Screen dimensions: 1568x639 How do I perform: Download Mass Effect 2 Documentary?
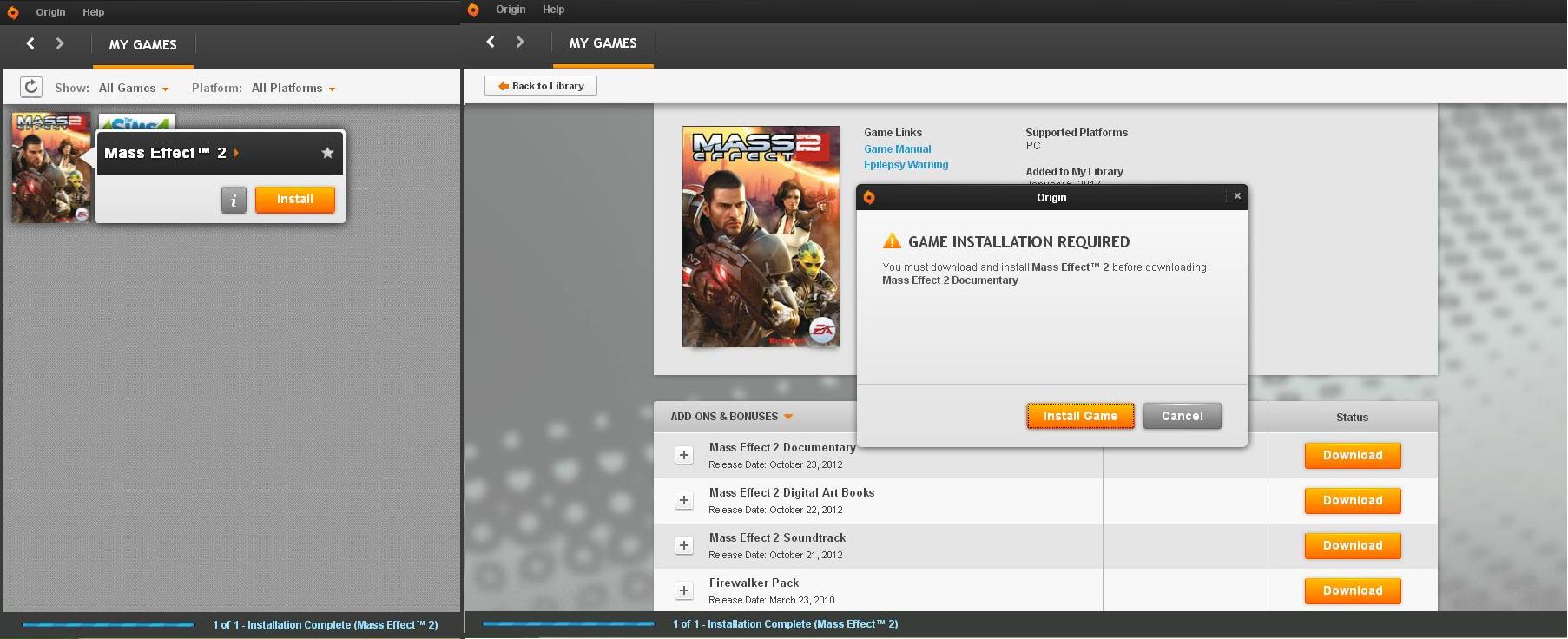[1353, 455]
